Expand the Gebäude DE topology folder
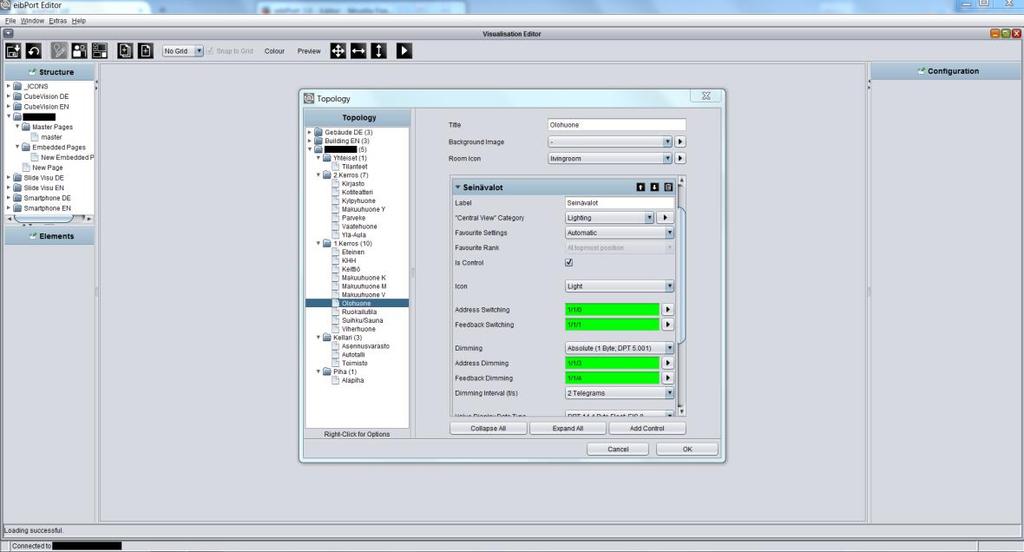This screenshot has width=1024, height=552. [310, 132]
